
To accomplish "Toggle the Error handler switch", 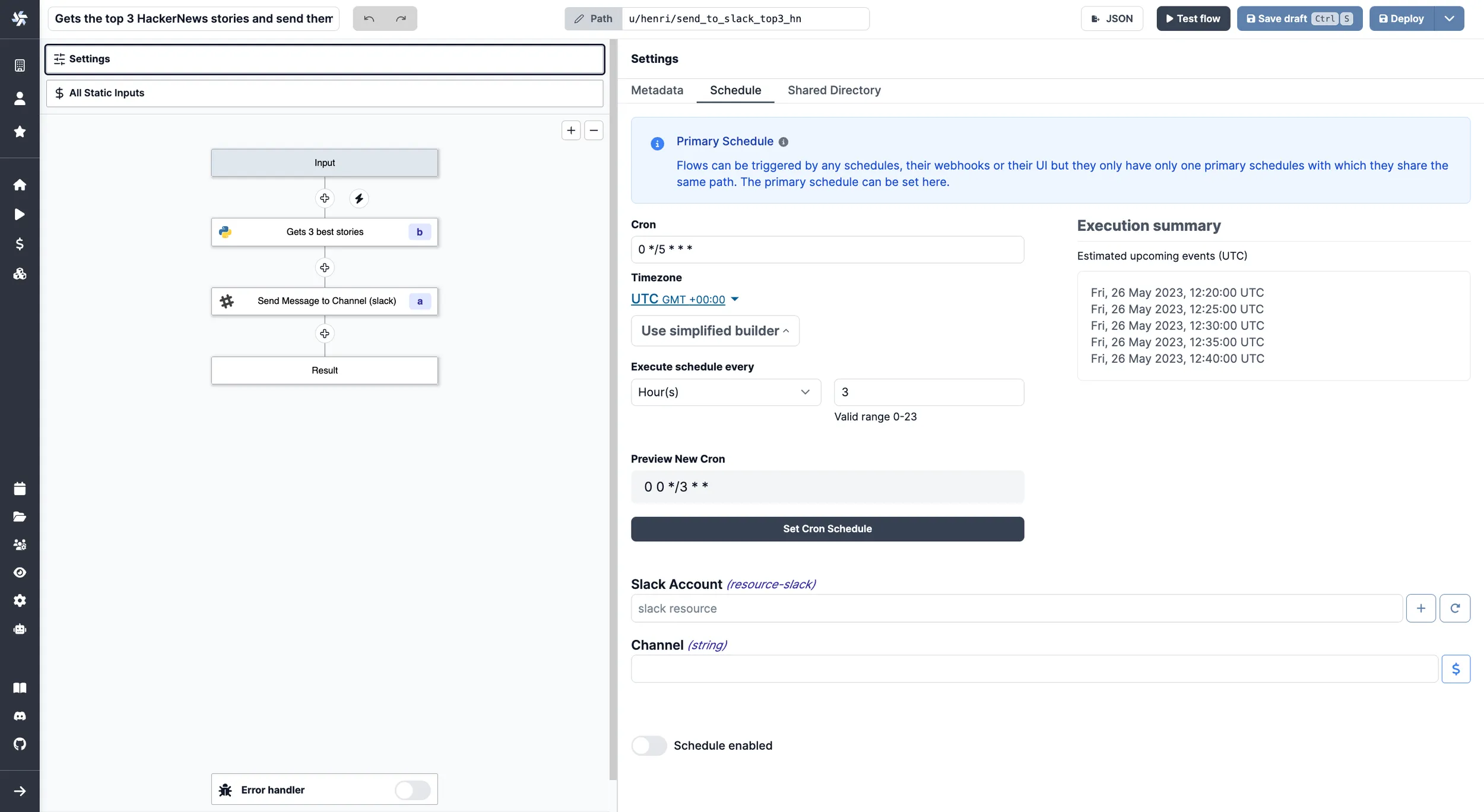I will pyautogui.click(x=413, y=790).
